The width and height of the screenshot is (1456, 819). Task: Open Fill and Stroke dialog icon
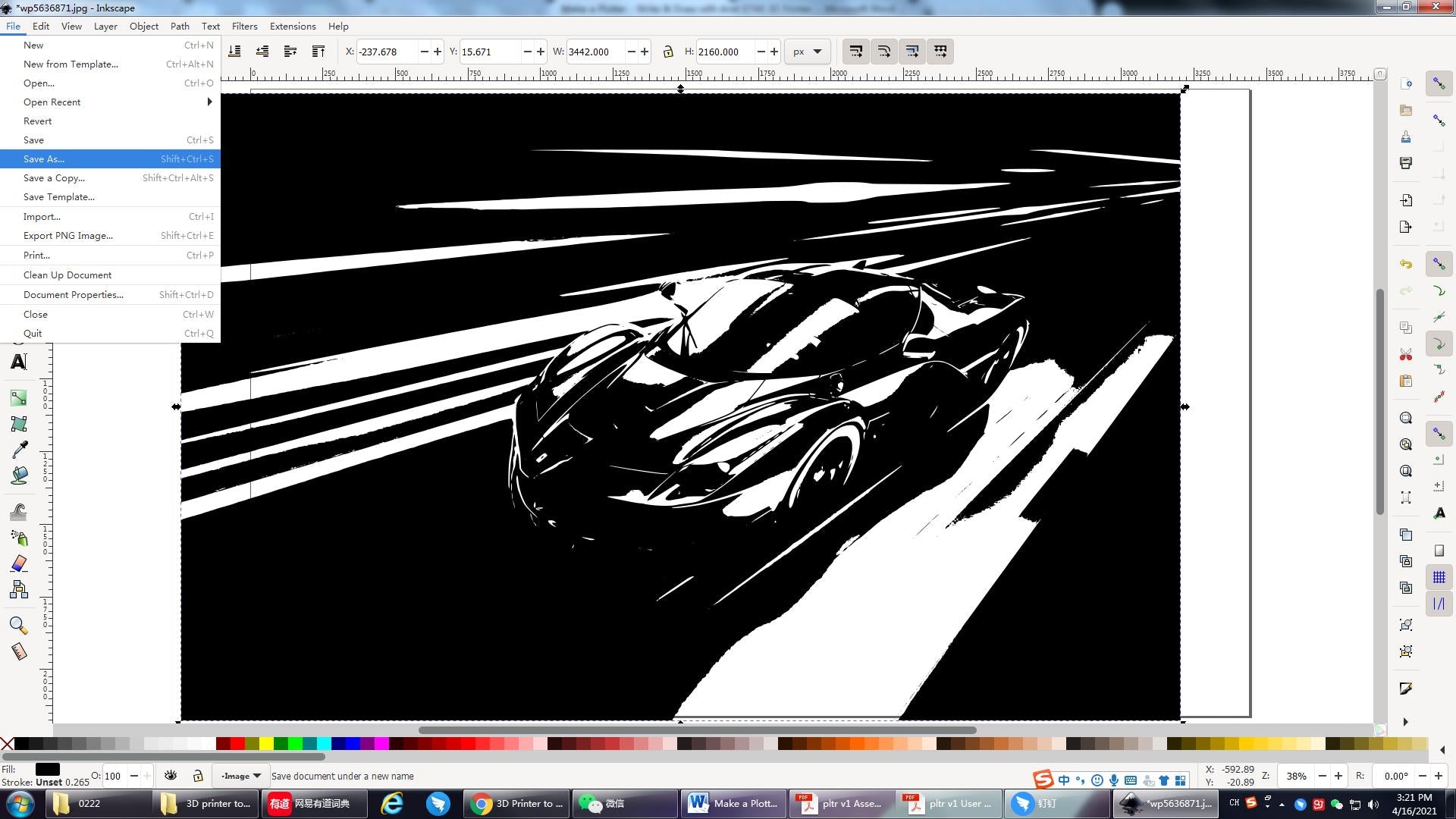click(x=1406, y=689)
